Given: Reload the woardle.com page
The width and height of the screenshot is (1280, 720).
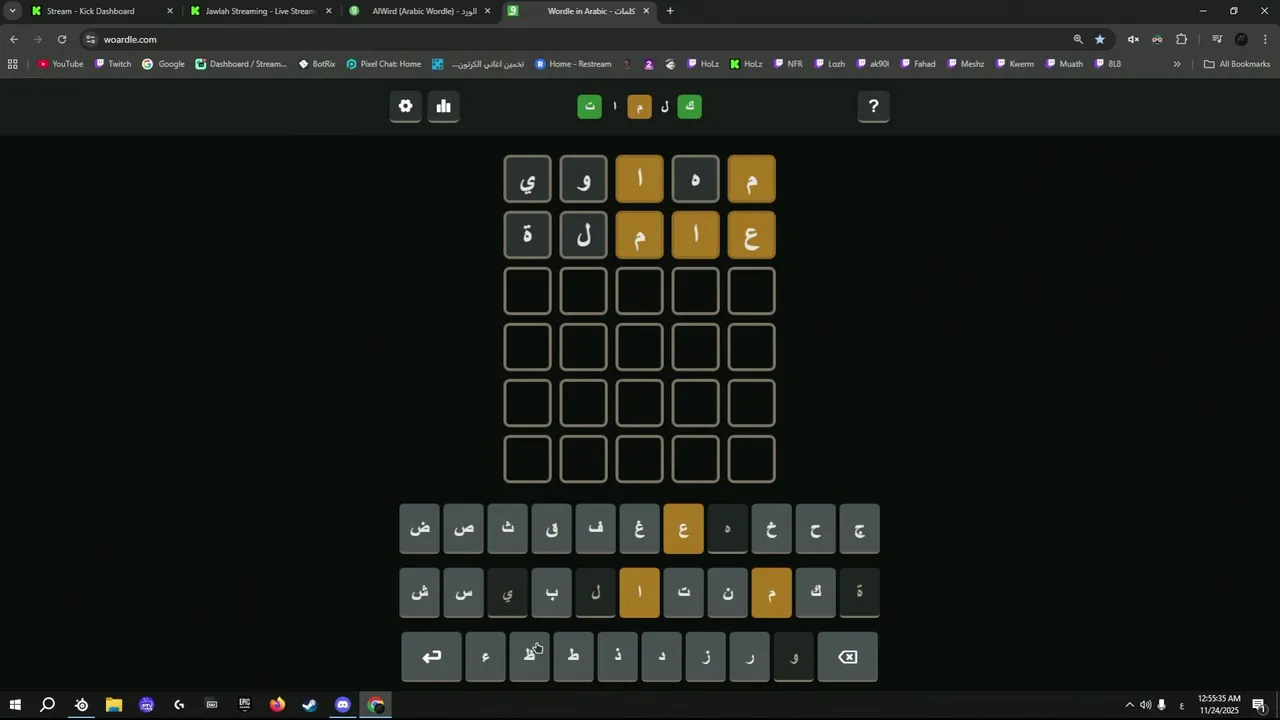Looking at the screenshot, I should point(62,39).
